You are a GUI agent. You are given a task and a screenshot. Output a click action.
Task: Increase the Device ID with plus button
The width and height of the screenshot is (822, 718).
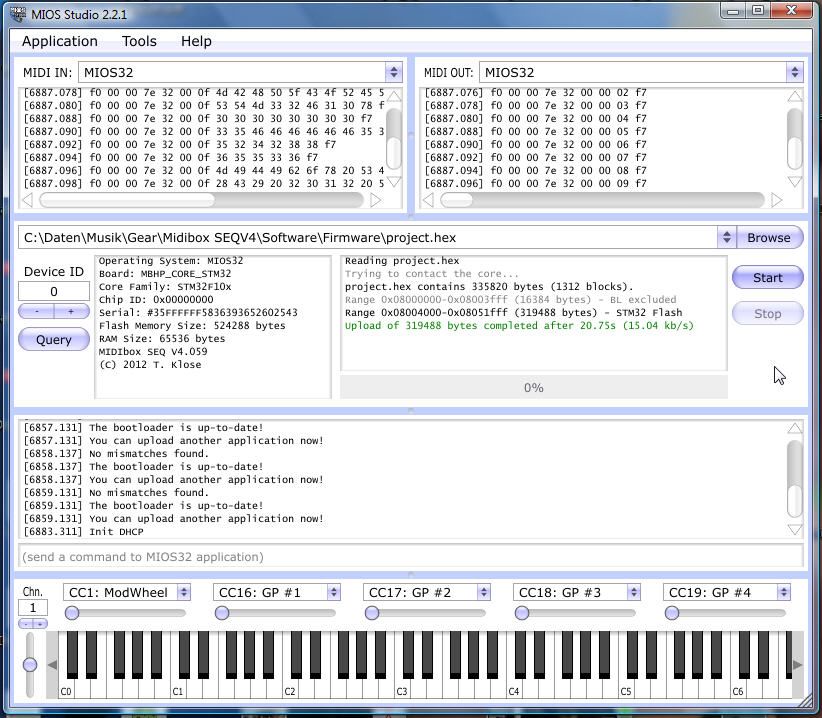[x=71, y=311]
